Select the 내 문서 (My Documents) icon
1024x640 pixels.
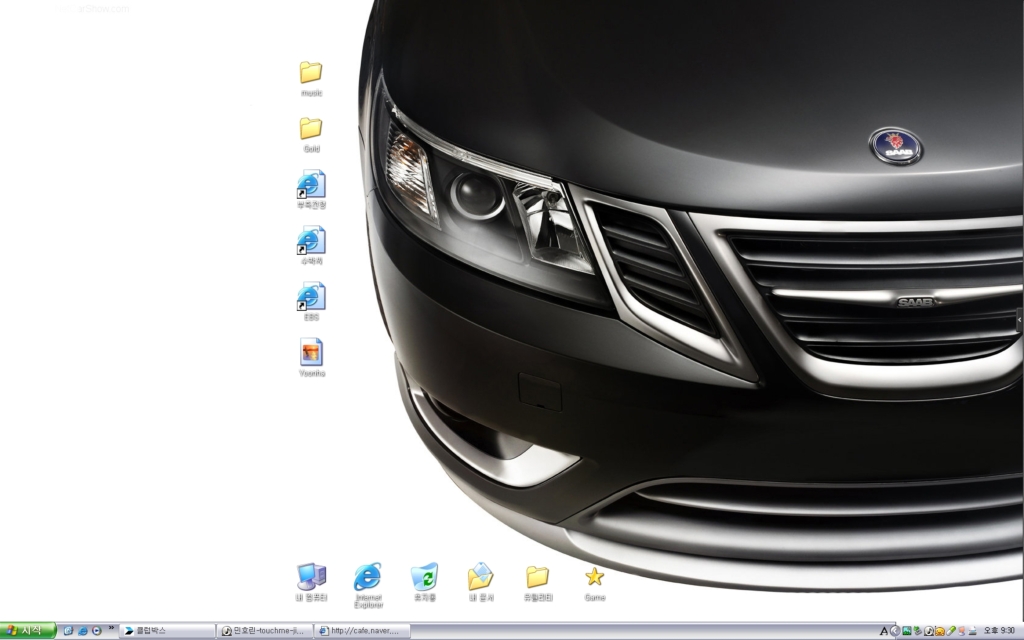coord(481,582)
